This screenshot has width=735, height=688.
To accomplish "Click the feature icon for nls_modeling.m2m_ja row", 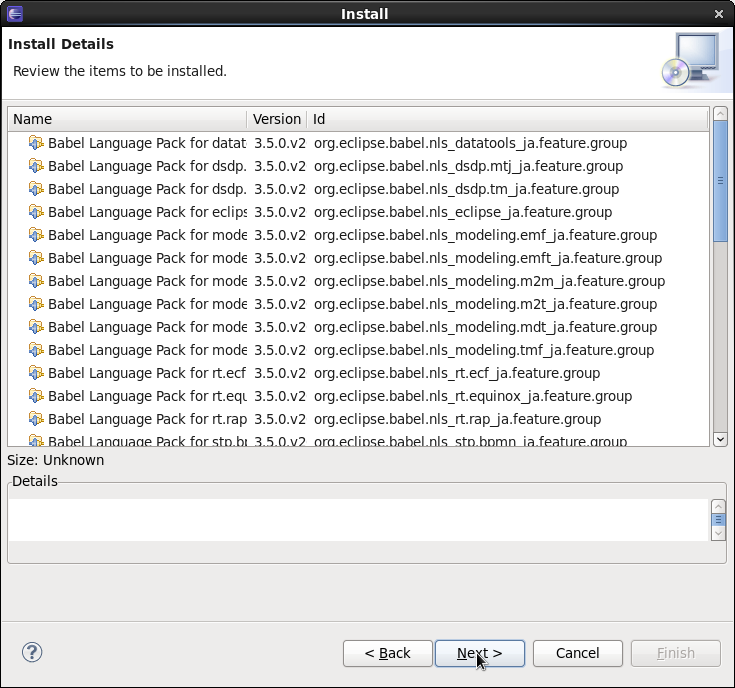I will (36, 280).
